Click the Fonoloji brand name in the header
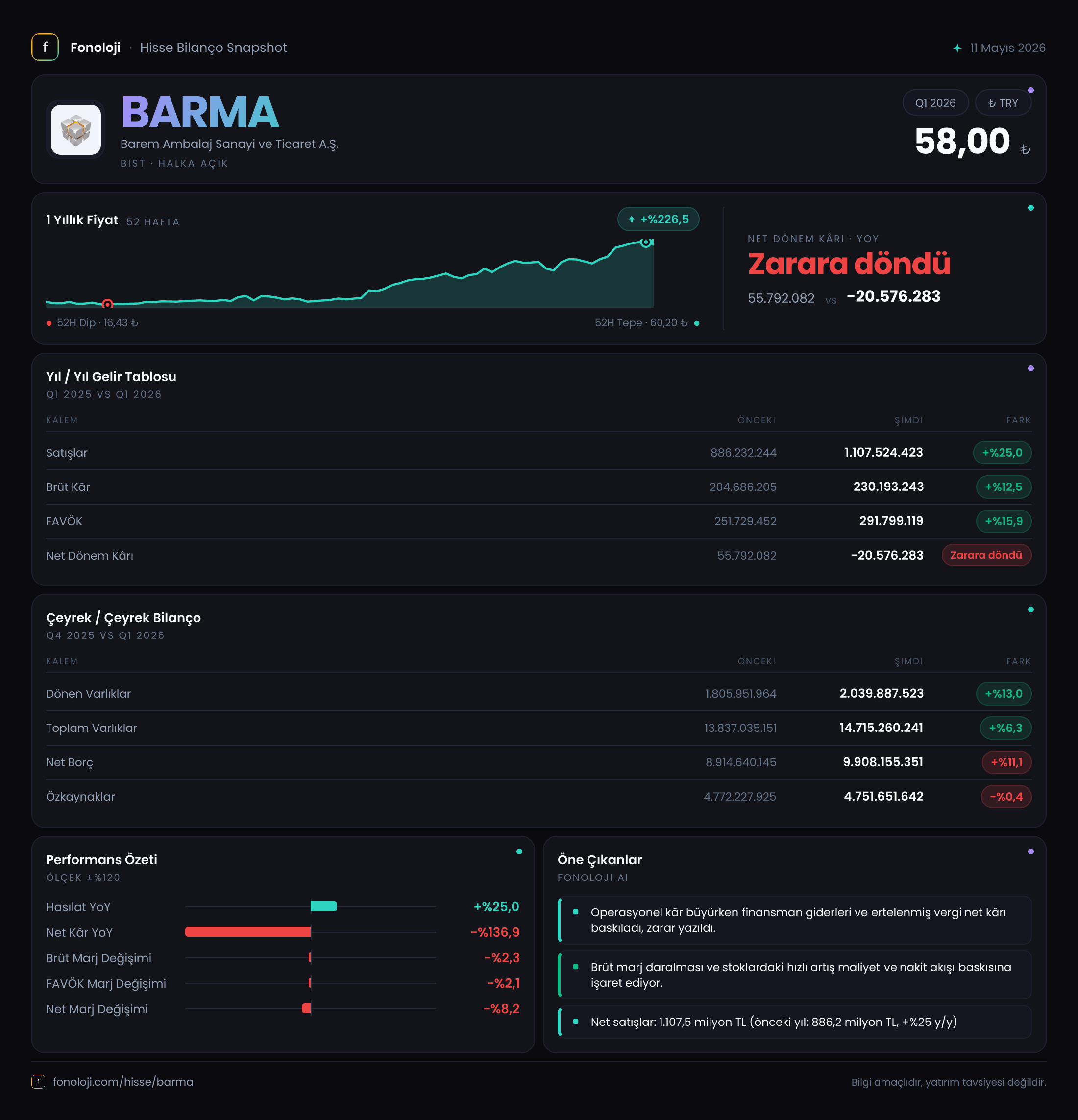 click(x=96, y=48)
